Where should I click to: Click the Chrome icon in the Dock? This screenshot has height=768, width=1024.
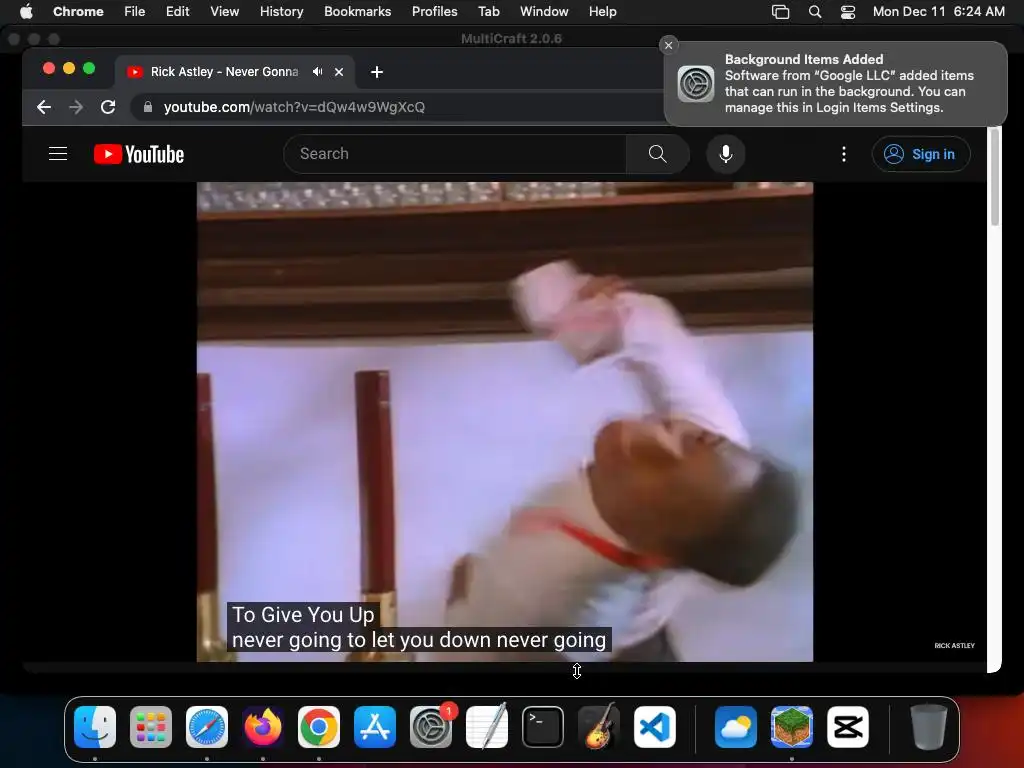tap(319, 727)
